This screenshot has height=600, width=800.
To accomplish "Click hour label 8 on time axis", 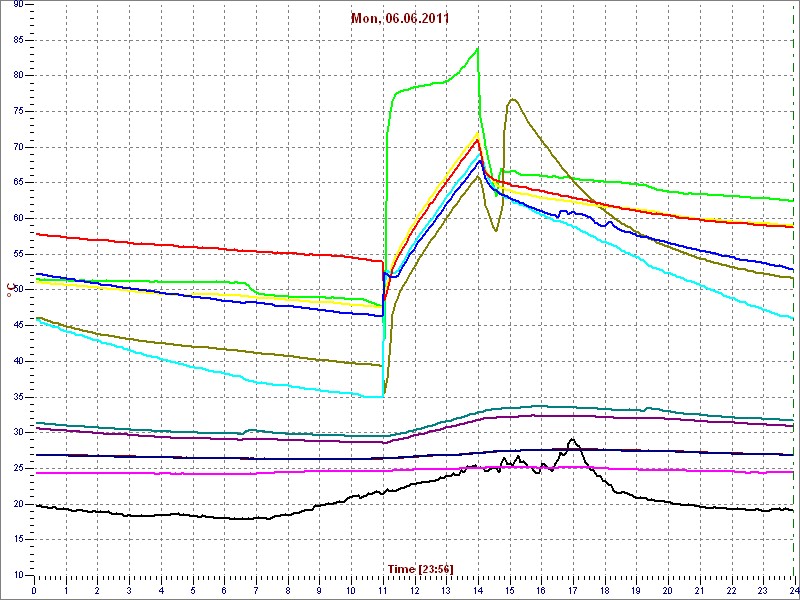I will click(x=288, y=589).
